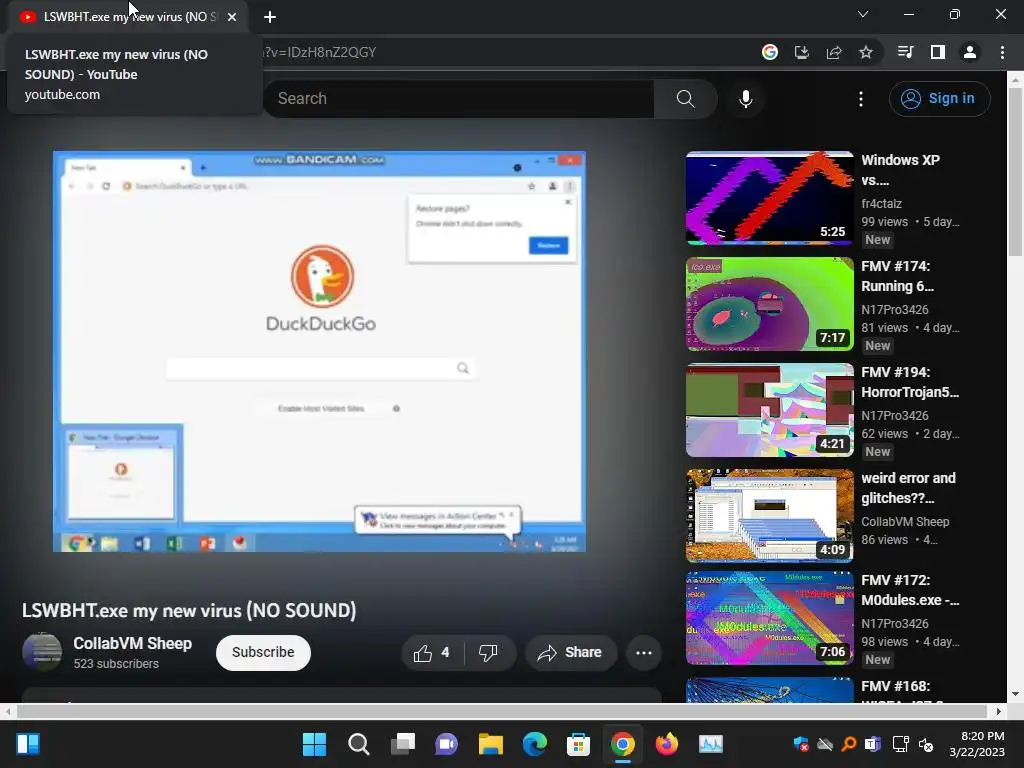
Task: Sign in to YouTube
Action: pyautogui.click(x=939, y=99)
